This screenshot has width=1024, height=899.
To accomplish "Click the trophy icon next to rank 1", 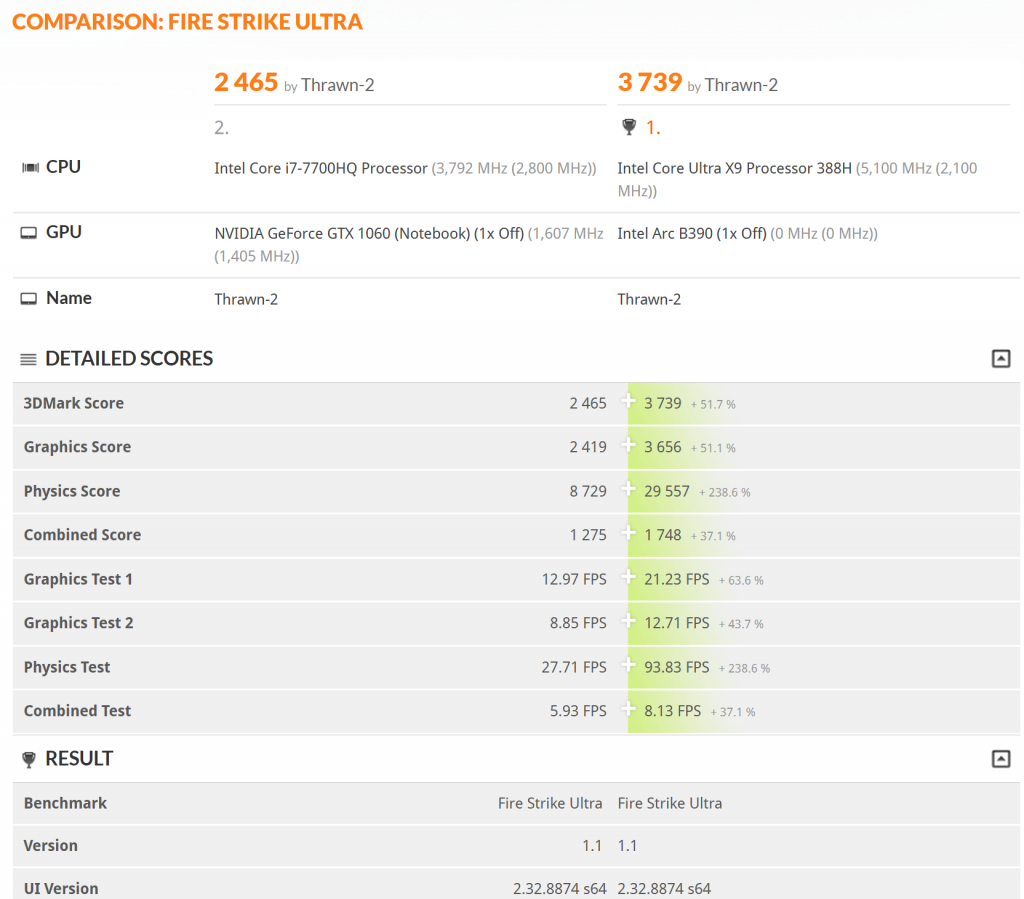I will click(628, 127).
